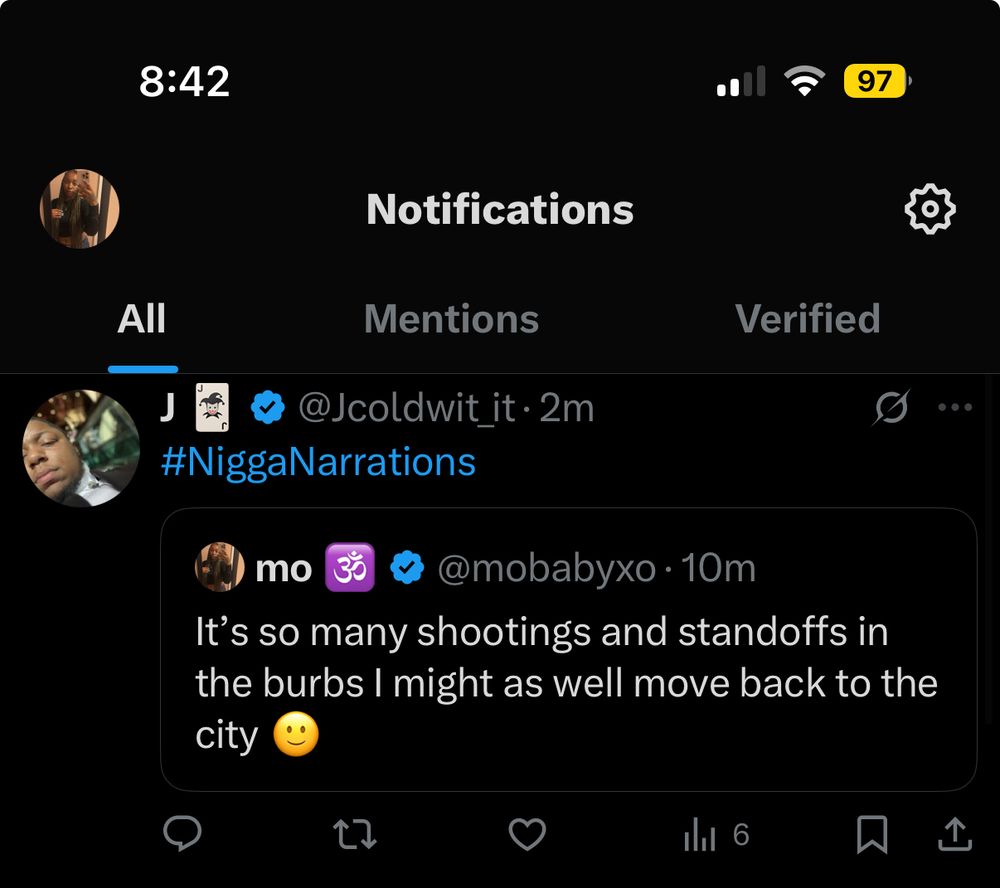Like the post with heart icon
The height and width of the screenshot is (888, 1000).
pos(527,834)
